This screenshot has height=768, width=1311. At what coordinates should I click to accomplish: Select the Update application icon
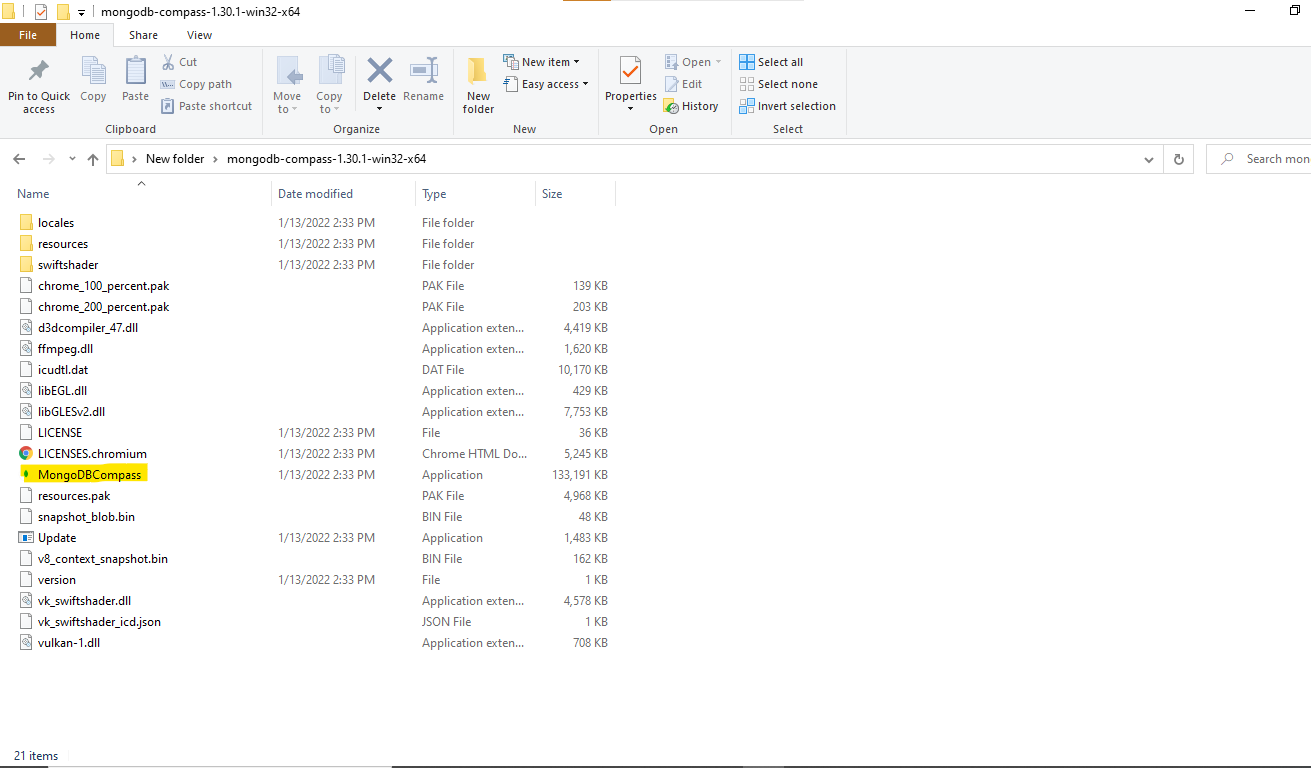click(x=26, y=538)
